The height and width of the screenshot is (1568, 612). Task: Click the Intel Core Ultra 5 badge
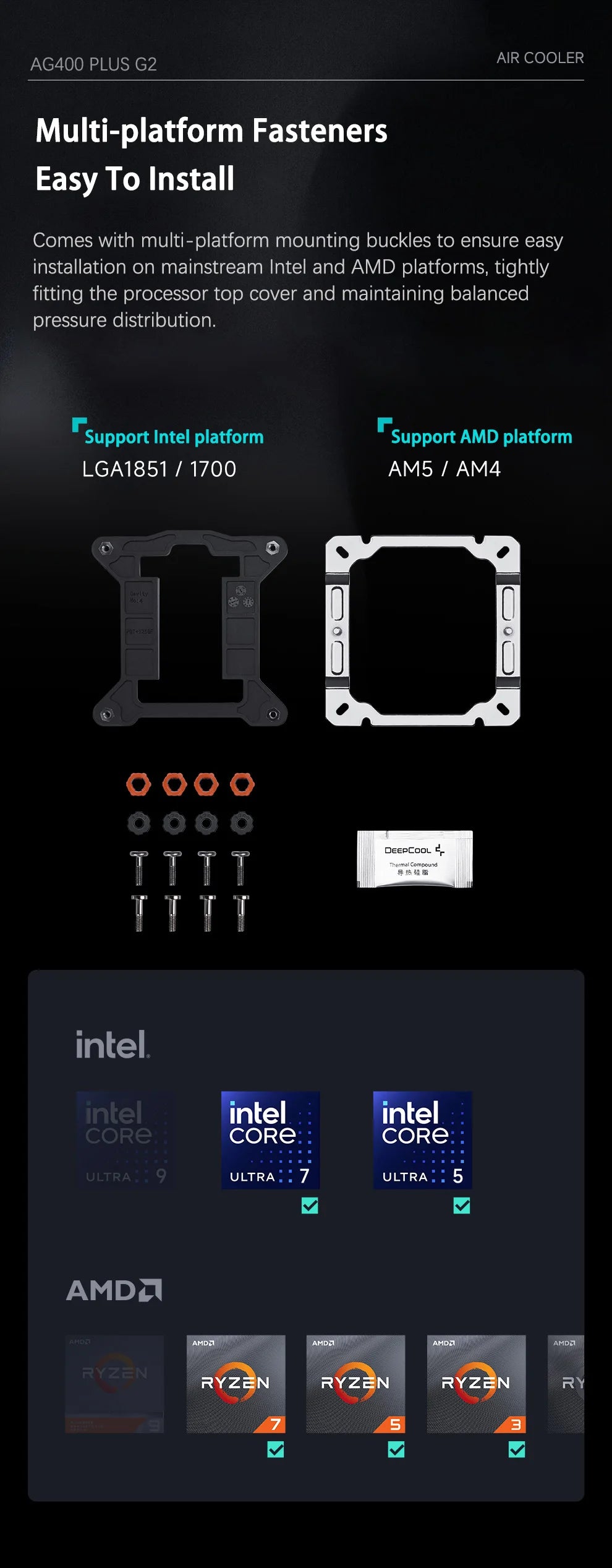coord(423,1139)
